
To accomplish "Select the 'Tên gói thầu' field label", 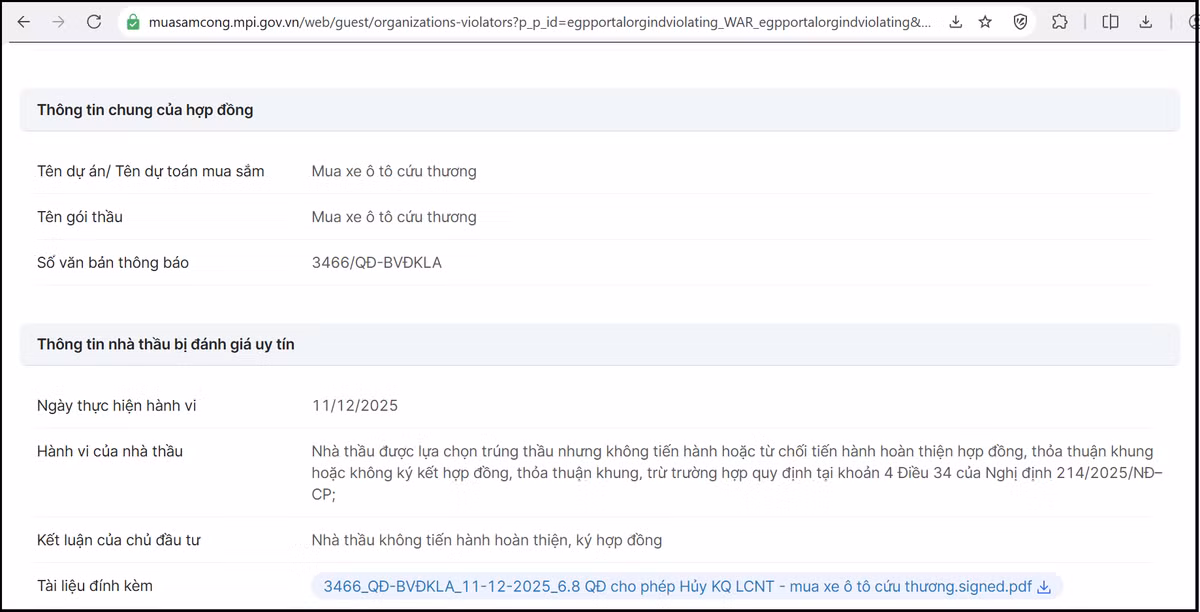I will pos(80,217).
